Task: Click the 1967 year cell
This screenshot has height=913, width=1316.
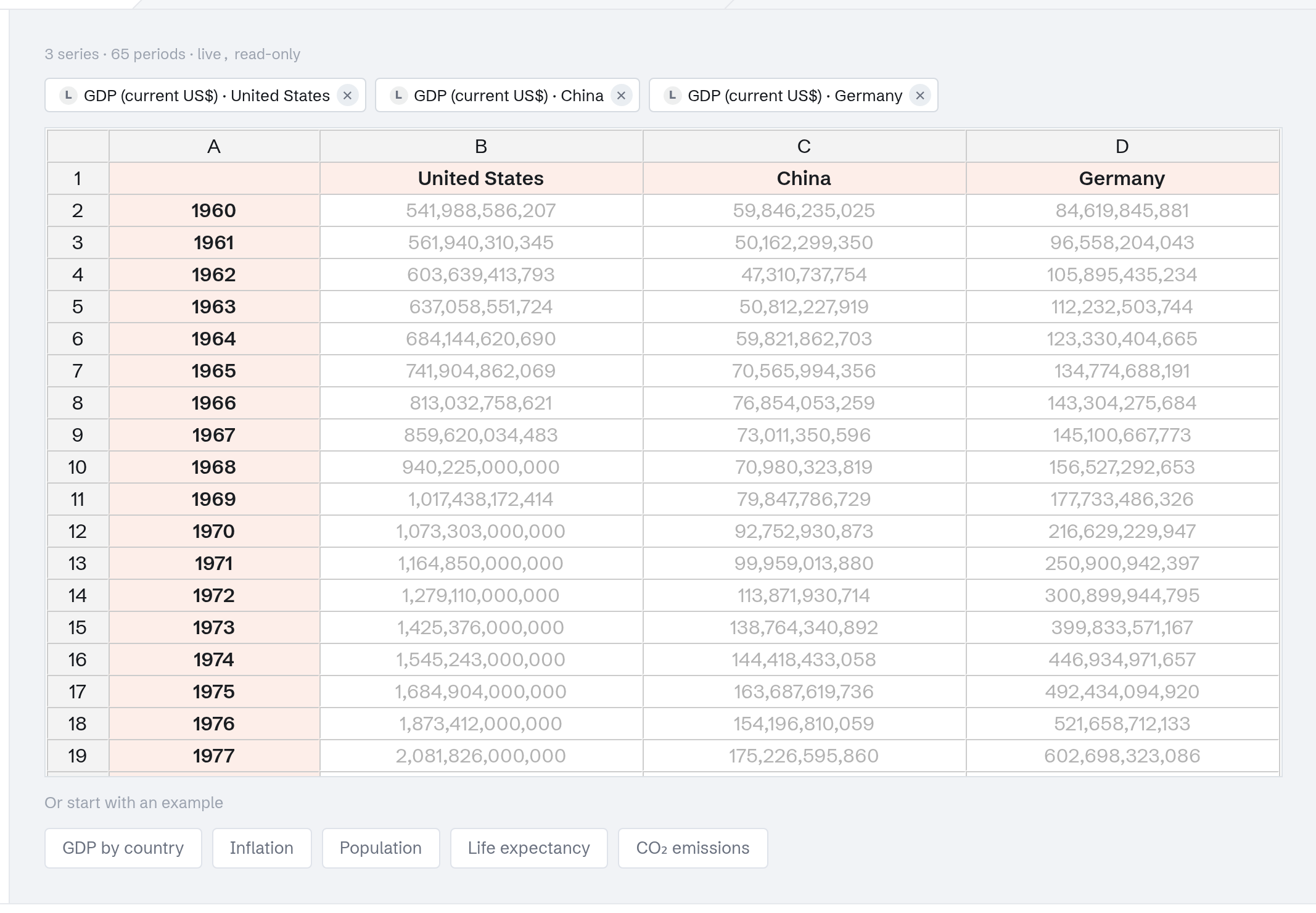Action: pyautogui.click(x=214, y=435)
